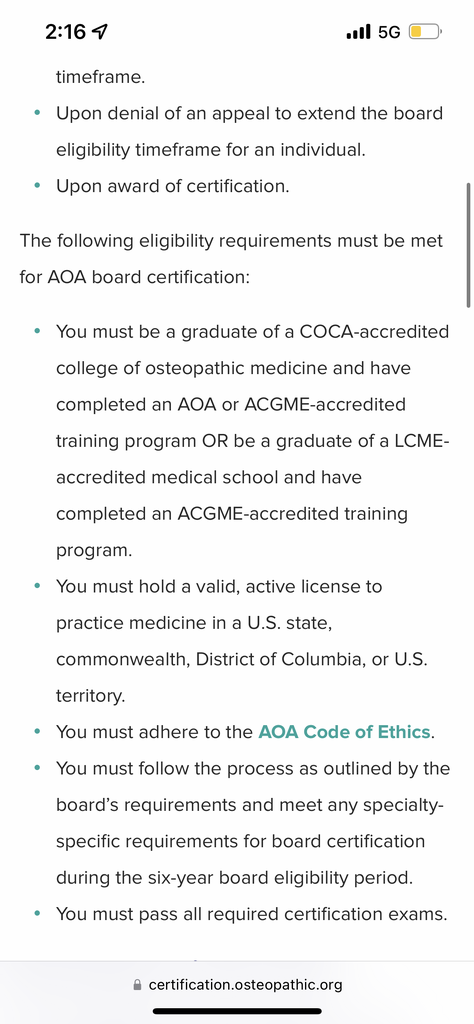Image resolution: width=474 pixels, height=1024 pixels.
Task: Tap the 2:16 clock in status bar
Action: tap(65, 31)
